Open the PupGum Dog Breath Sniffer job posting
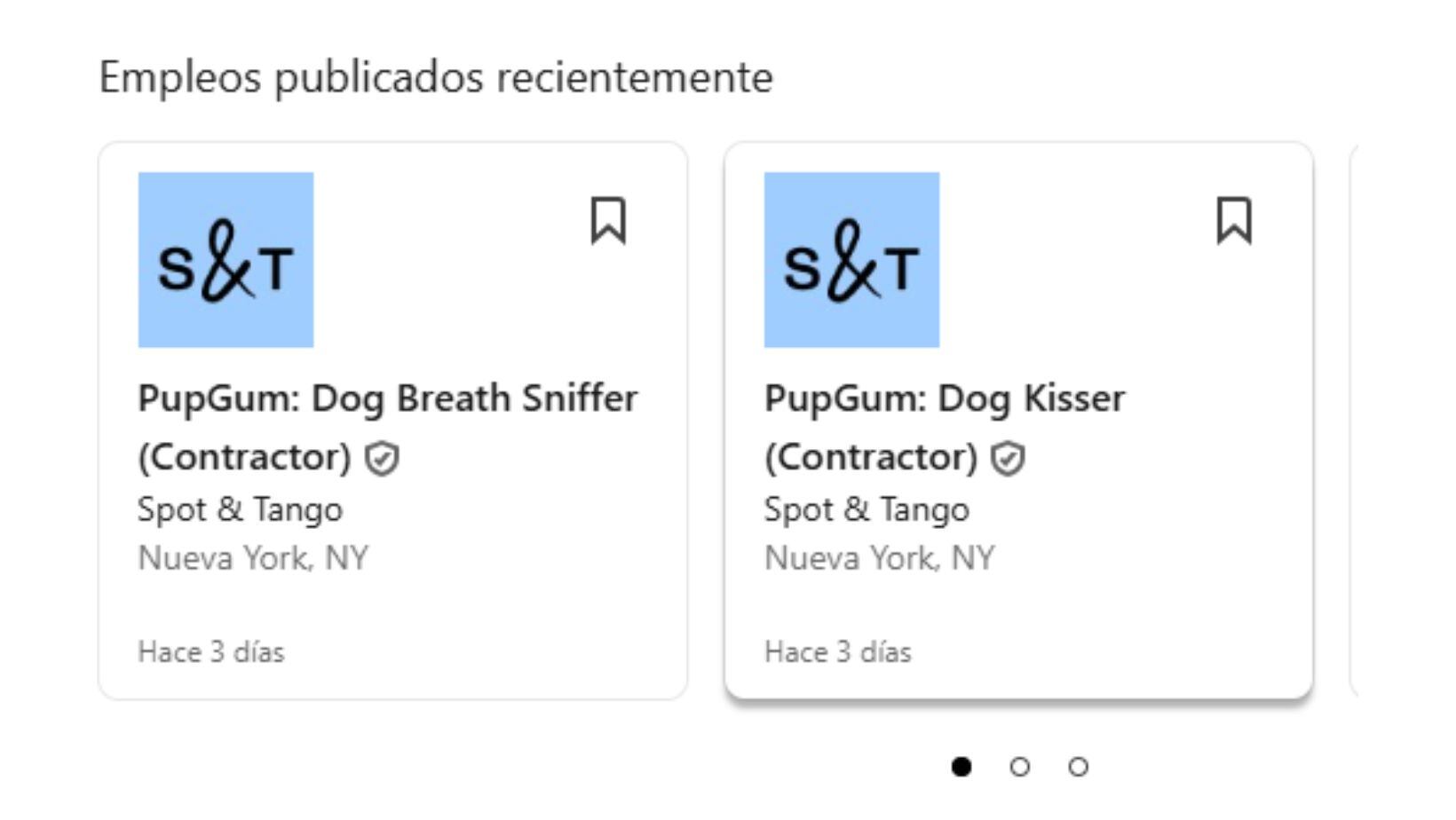 (387, 398)
